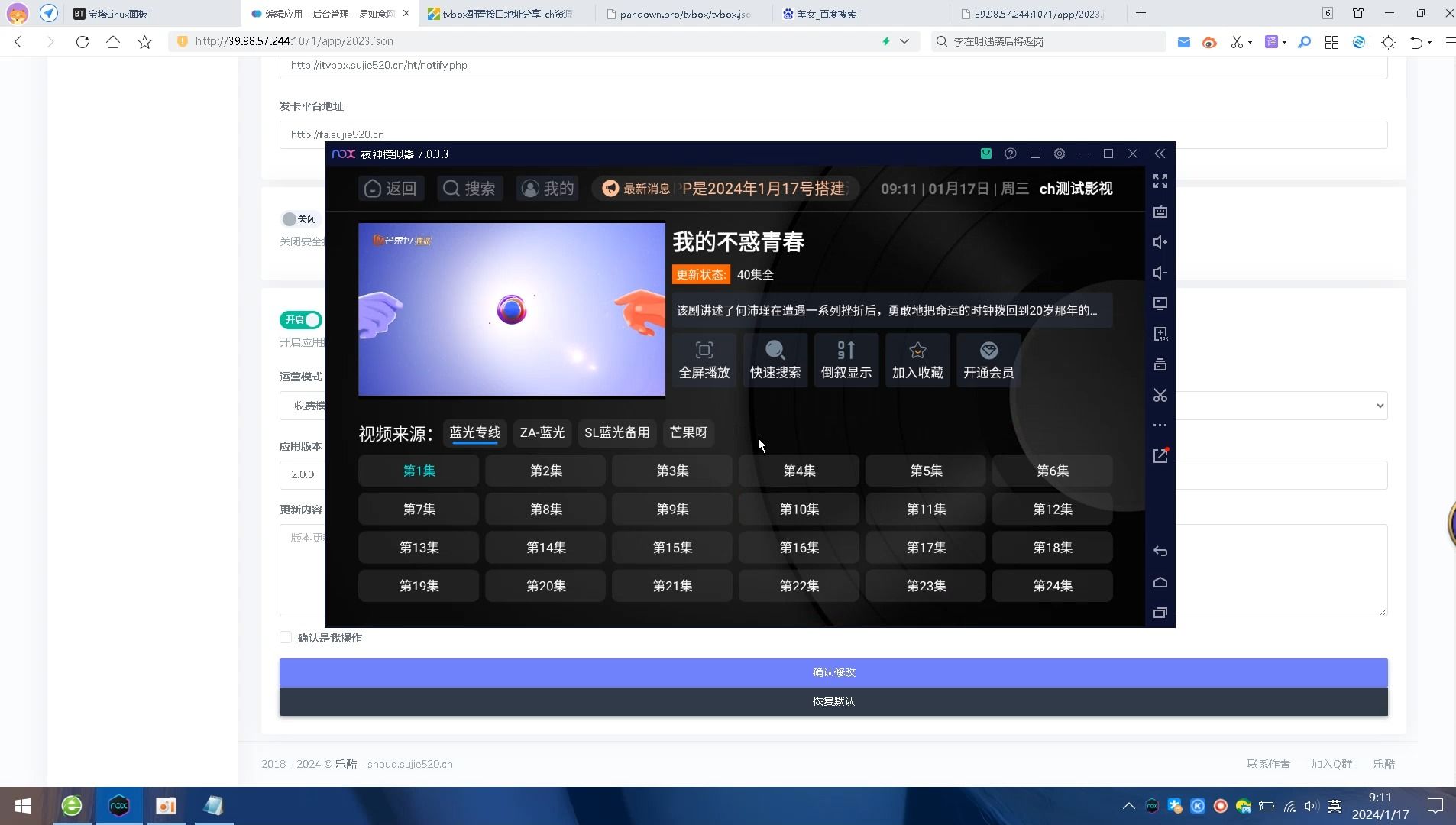The height and width of the screenshot is (825, 1456).
Task: Open the Nox keyboard mapping icon
Action: [1160, 212]
